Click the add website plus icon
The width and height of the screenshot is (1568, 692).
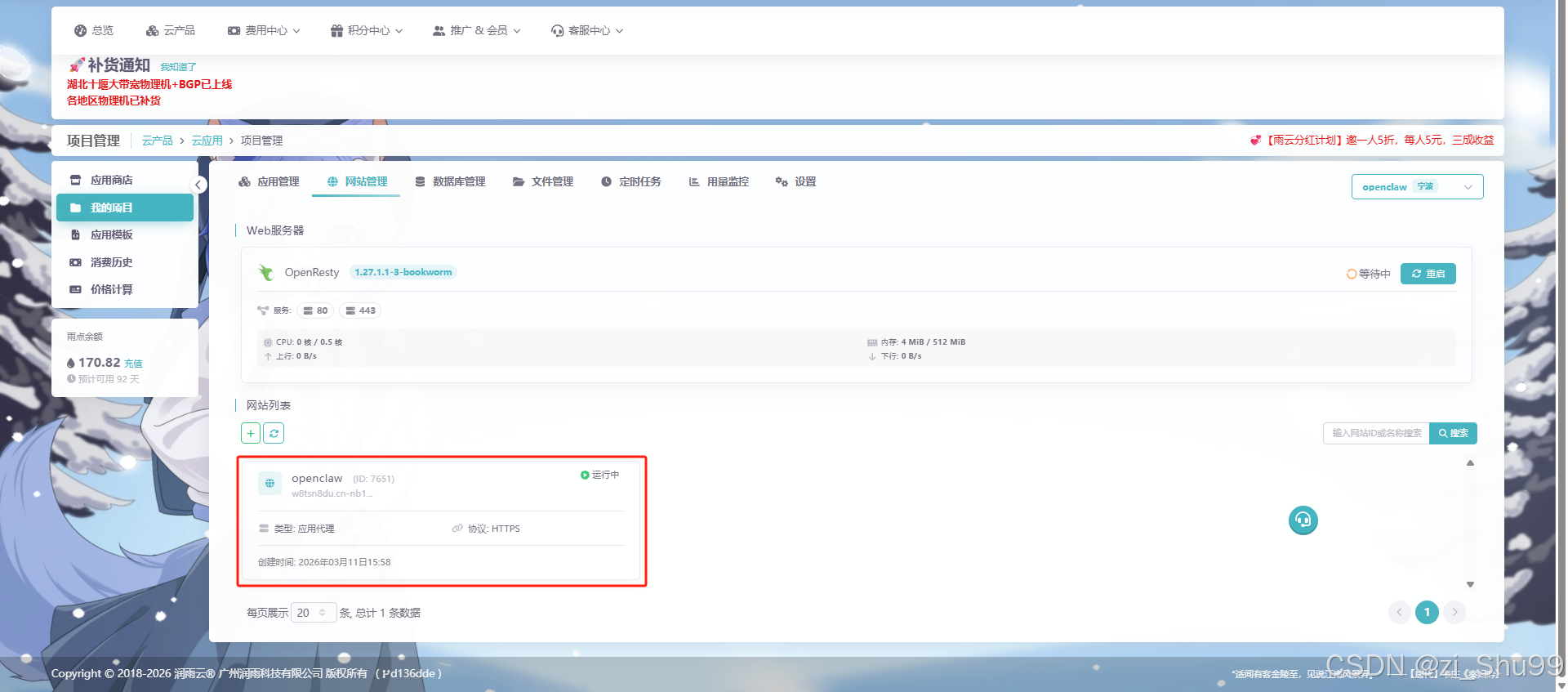tap(251, 433)
